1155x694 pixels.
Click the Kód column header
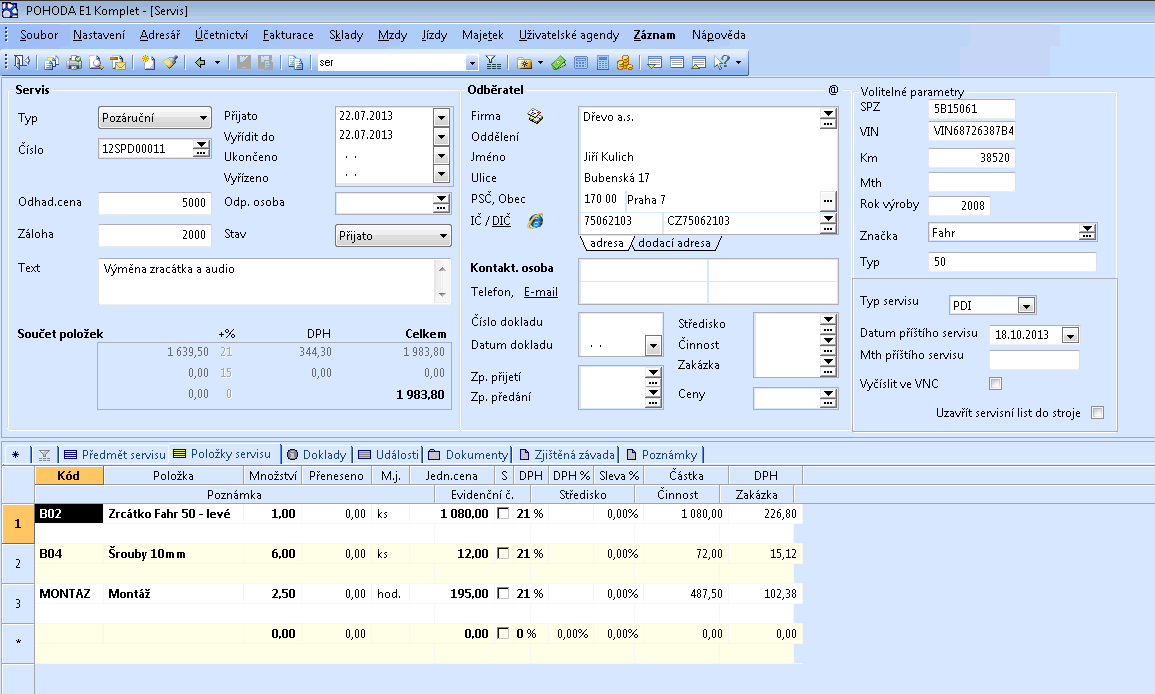tap(69, 475)
